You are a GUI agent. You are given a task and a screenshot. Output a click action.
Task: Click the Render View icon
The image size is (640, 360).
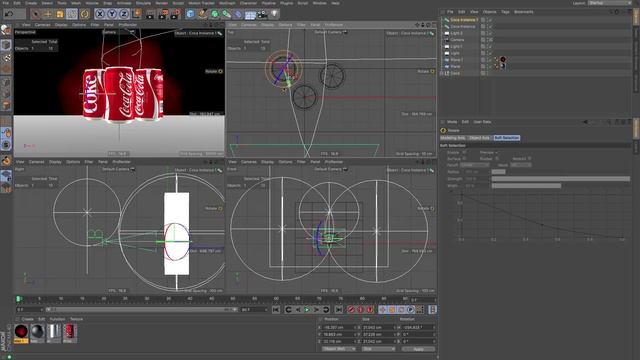(x=151, y=14)
